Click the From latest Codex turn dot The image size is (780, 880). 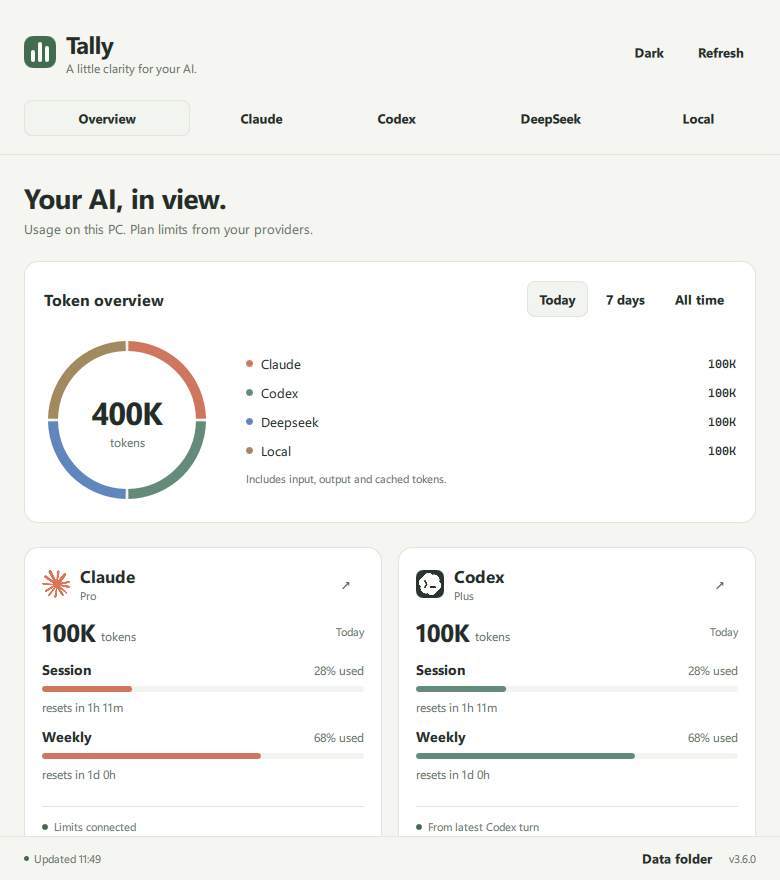pos(419,827)
